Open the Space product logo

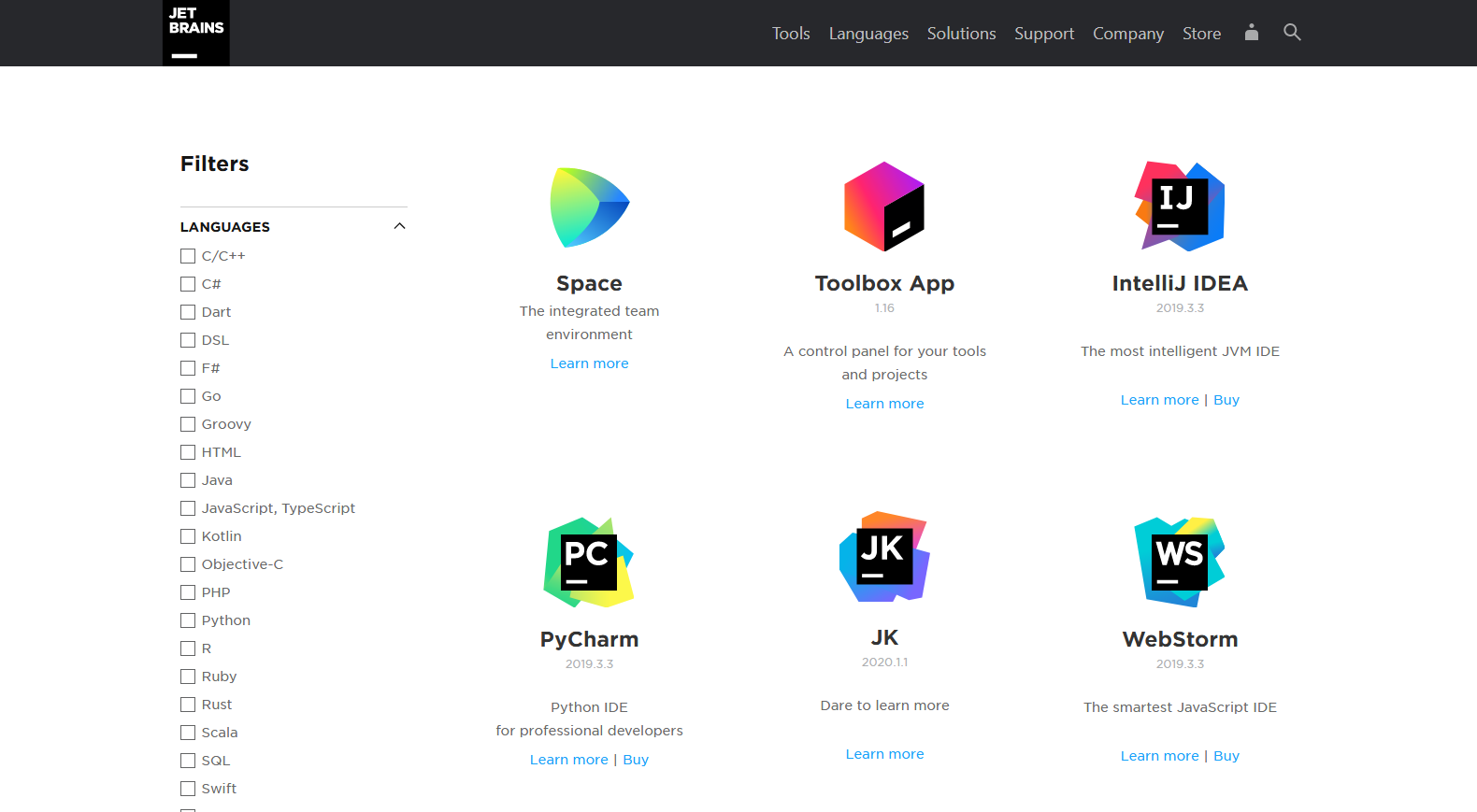590,207
